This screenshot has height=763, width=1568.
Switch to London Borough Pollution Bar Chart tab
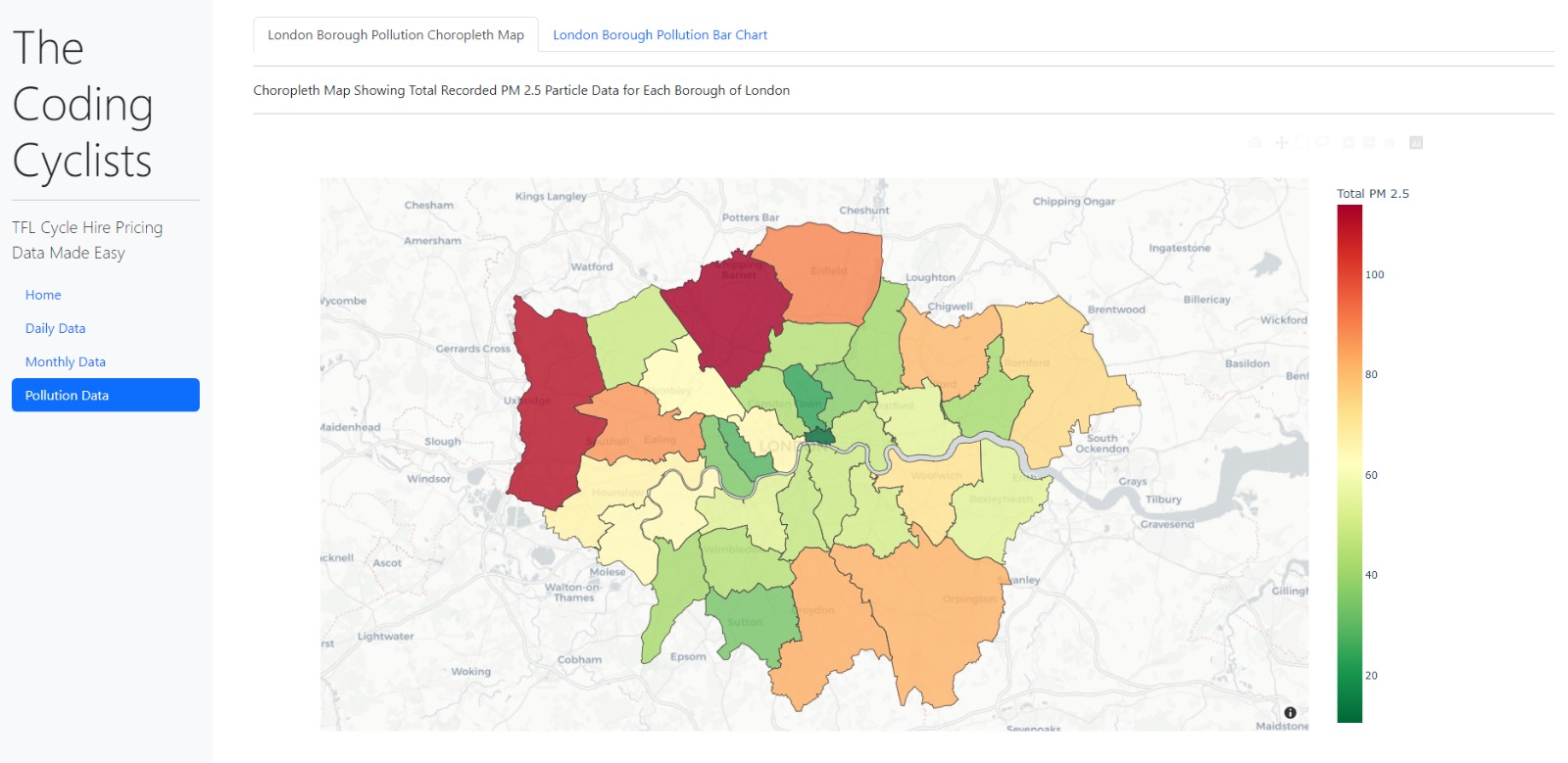pyautogui.click(x=661, y=35)
